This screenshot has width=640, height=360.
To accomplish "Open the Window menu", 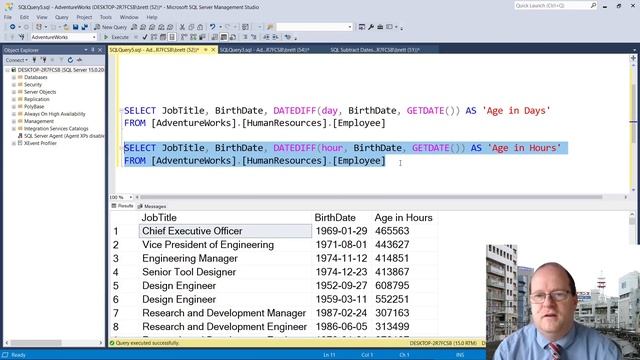I will 129,17.
